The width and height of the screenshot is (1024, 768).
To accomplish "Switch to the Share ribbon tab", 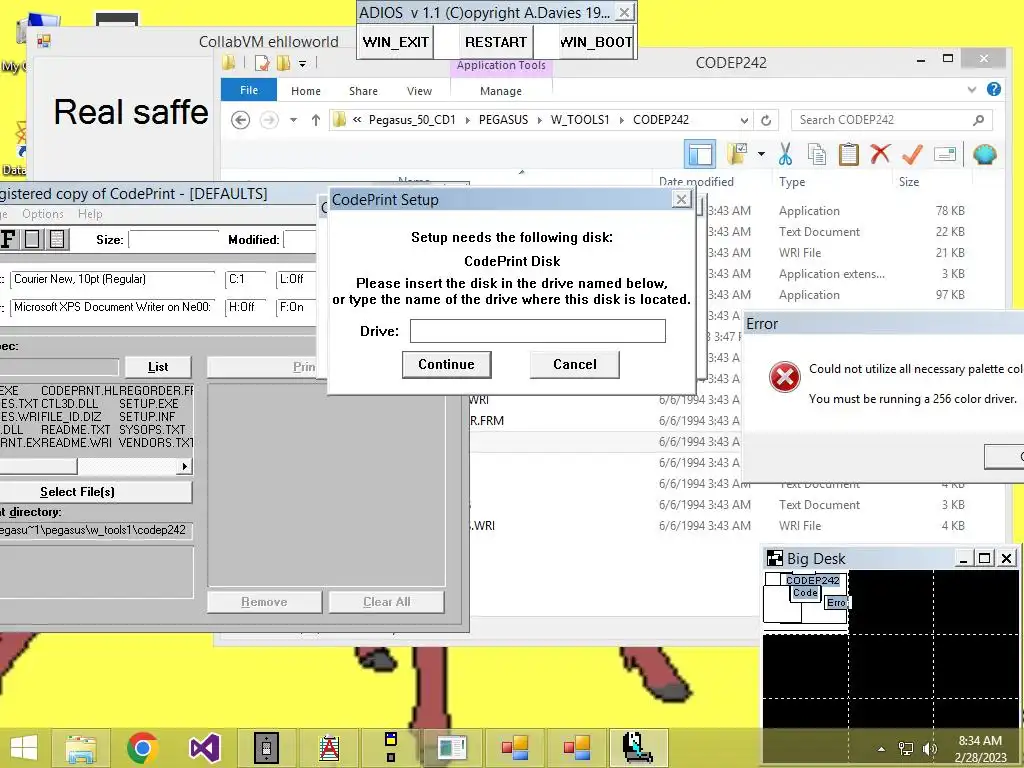I will 363,91.
